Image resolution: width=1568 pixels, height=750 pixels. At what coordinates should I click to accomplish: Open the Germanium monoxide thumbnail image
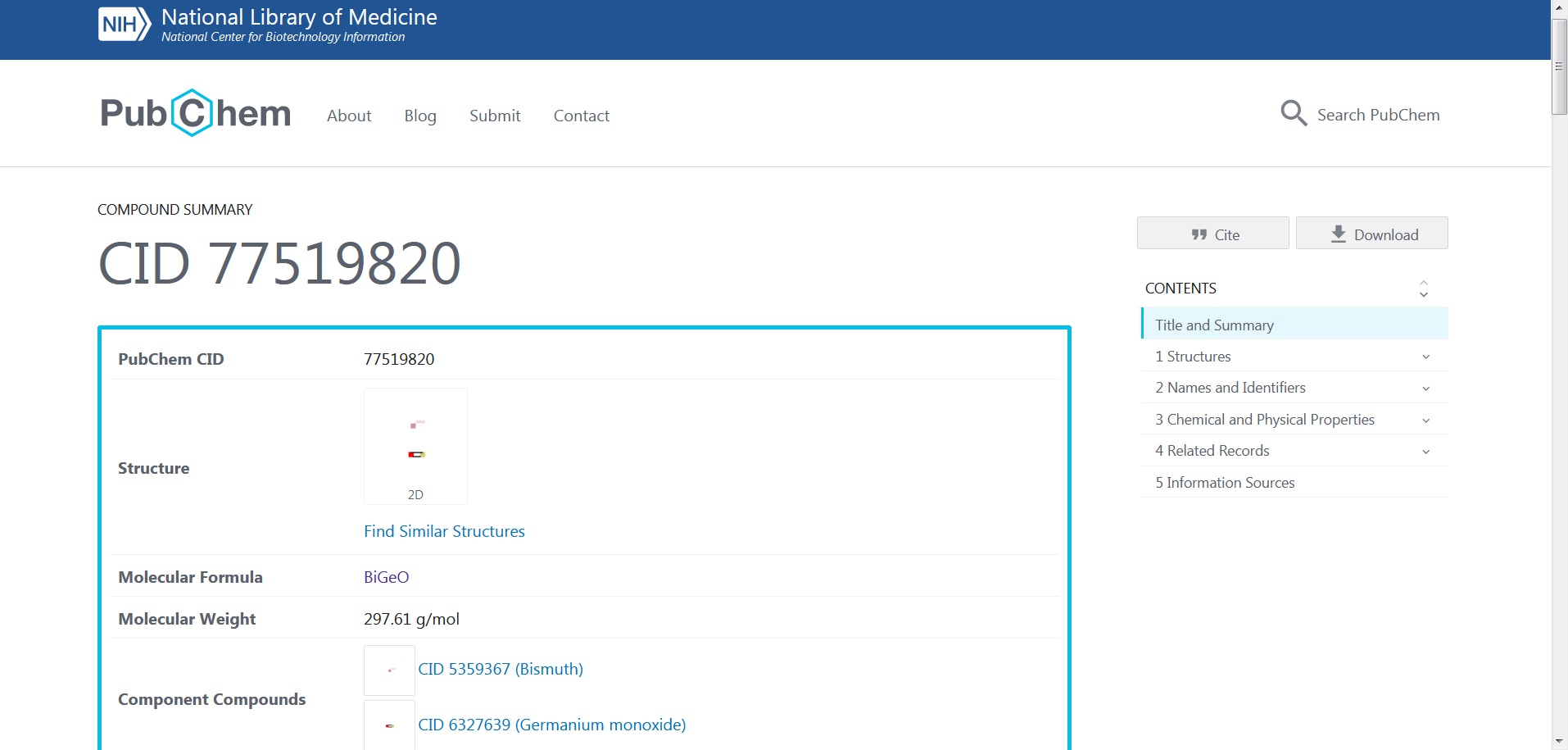389,725
